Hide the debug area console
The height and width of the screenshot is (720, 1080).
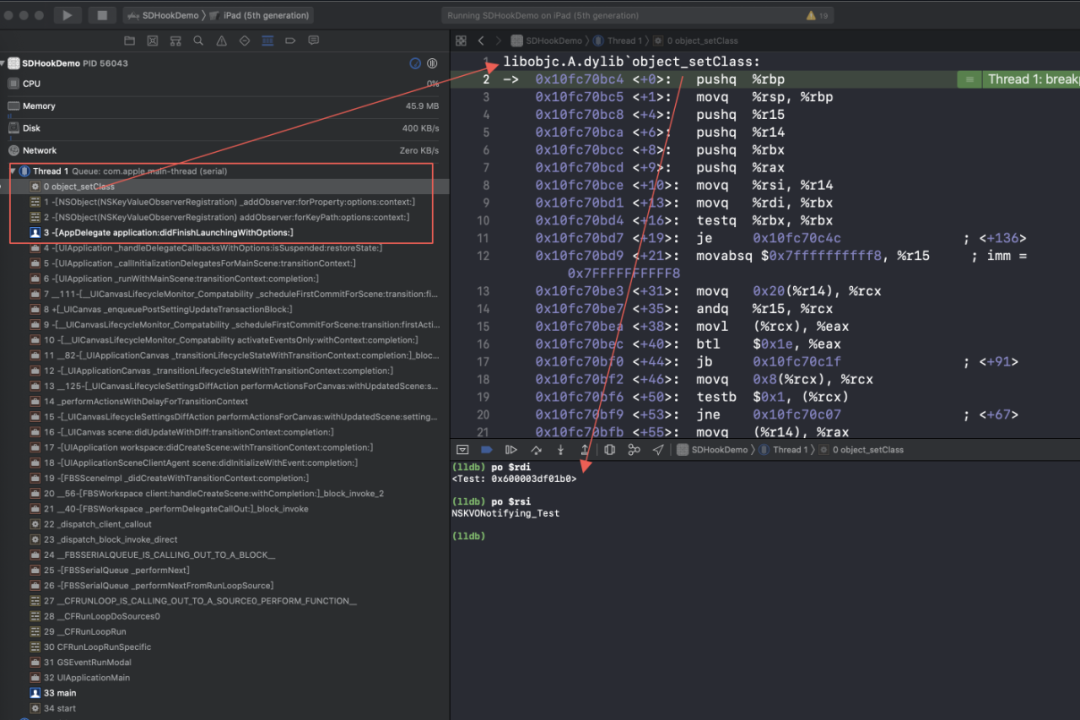[x=463, y=450]
